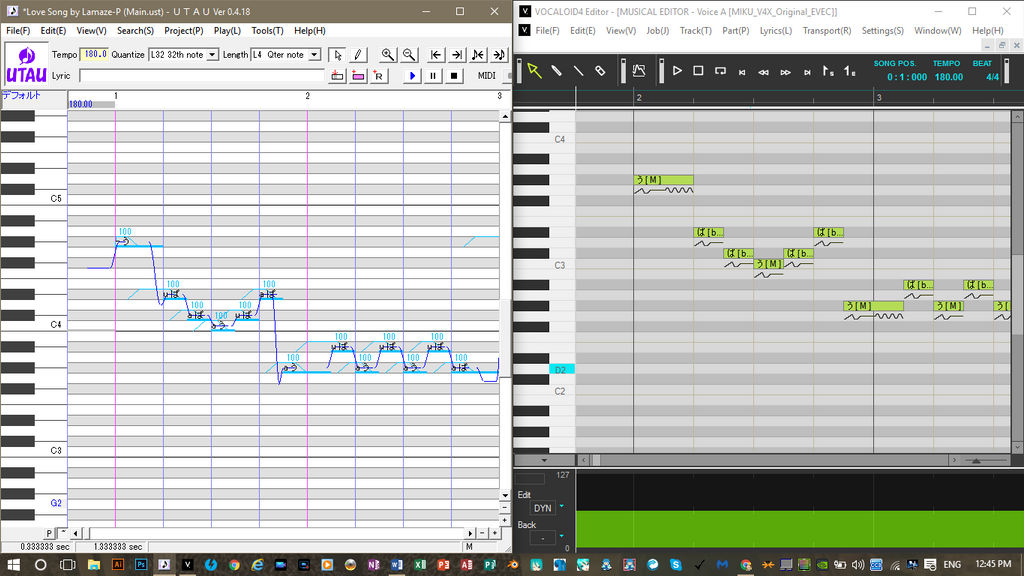Click measure 2 marker in UTAU ruler

308,96
